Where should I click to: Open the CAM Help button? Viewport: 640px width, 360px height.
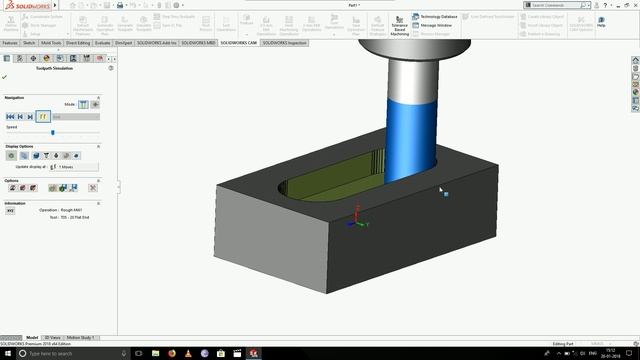coord(601,22)
